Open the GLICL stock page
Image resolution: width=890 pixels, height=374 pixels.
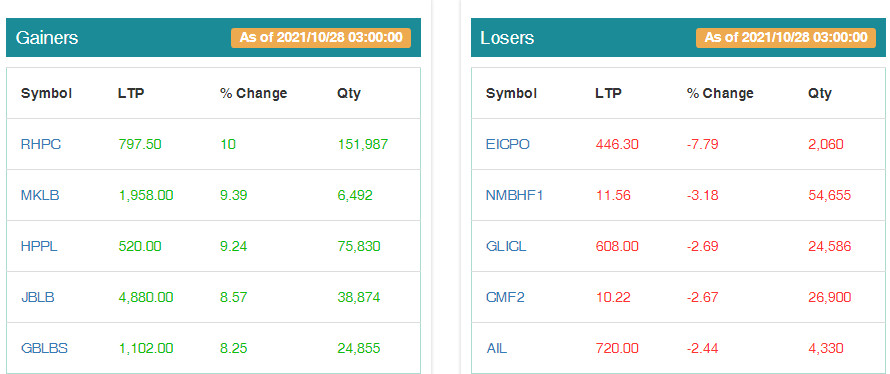click(x=506, y=246)
